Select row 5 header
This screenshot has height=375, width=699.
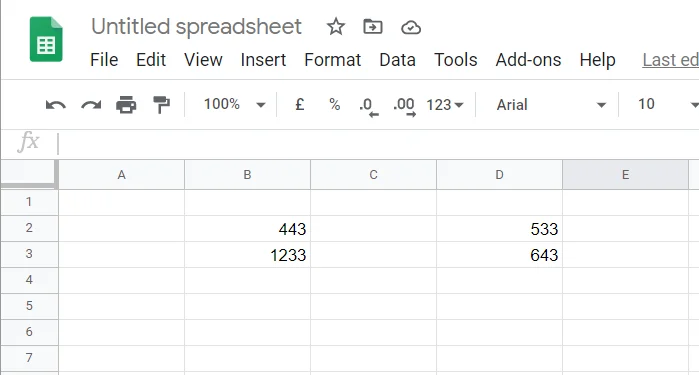click(29, 306)
